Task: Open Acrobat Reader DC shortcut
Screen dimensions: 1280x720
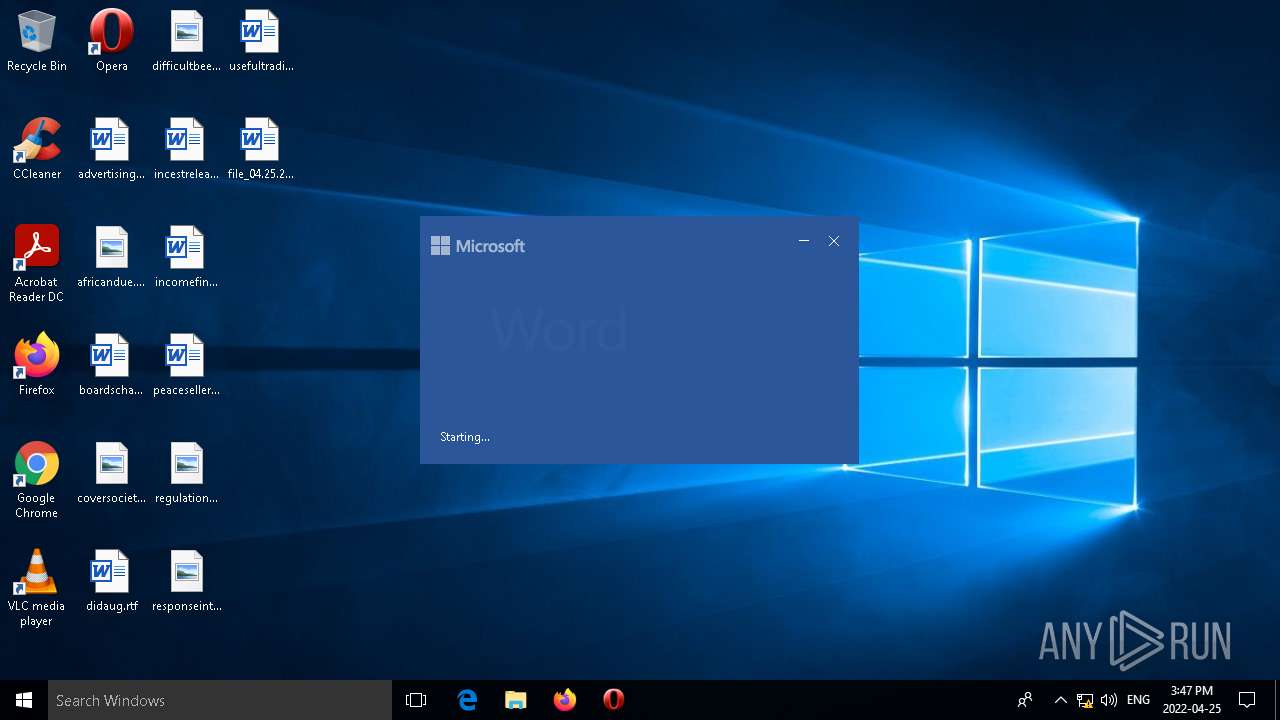Action: coord(37,264)
